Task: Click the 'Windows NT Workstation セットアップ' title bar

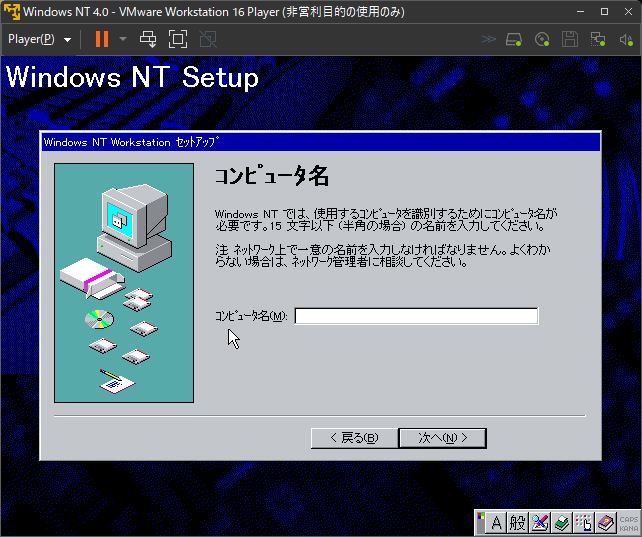Action: click(321, 142)
